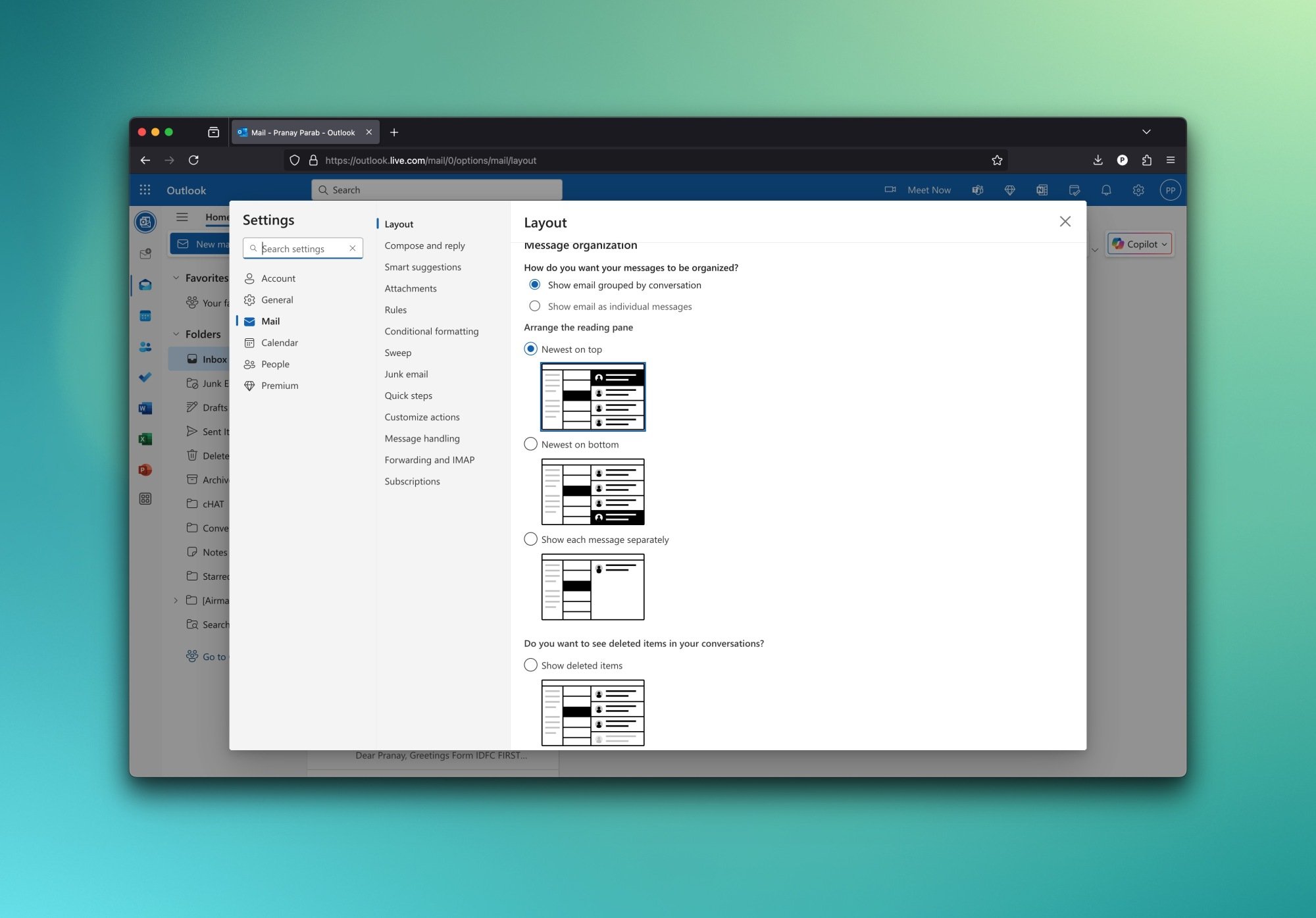Viewport: 1316px width, 918px height.
Task: Toggle the hamburger navigation pane button
Action: coord(182,217)
